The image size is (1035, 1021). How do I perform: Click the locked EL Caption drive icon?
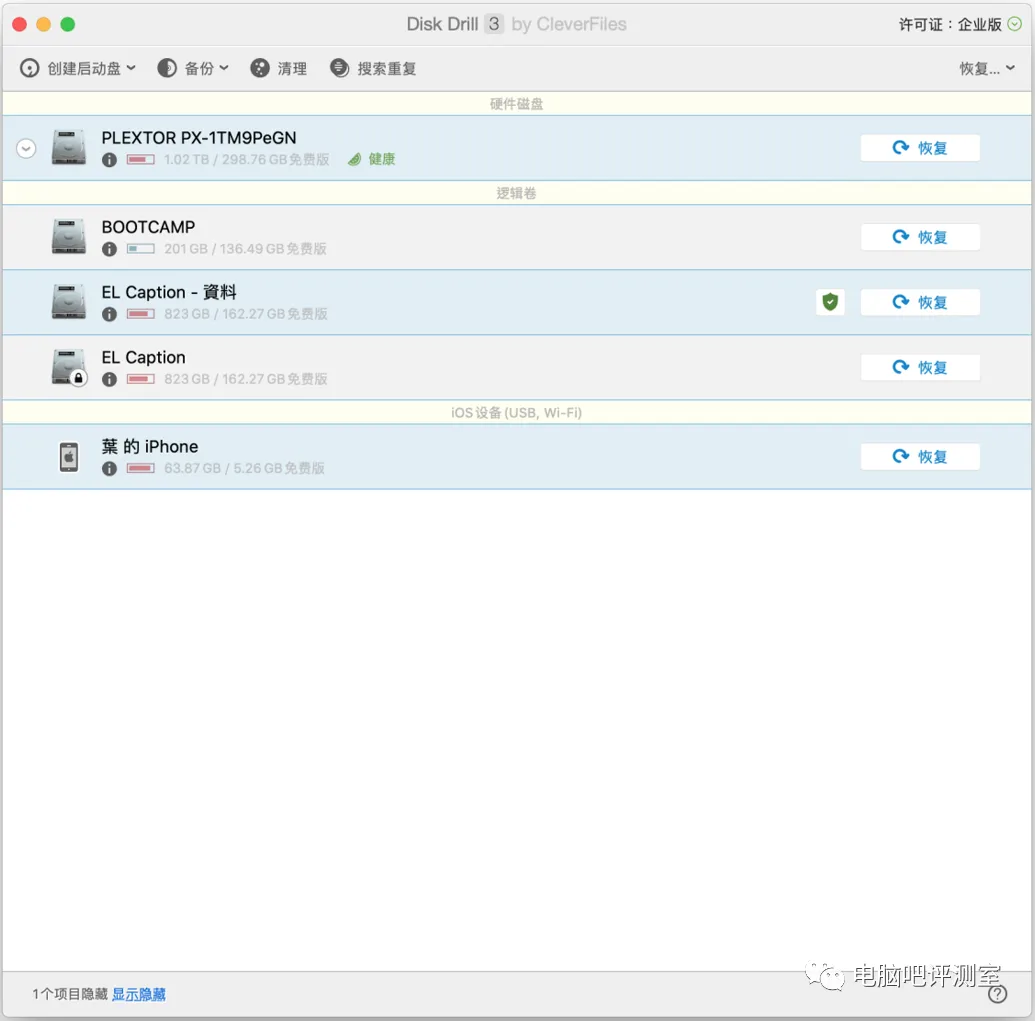click(x=69, y=367)
